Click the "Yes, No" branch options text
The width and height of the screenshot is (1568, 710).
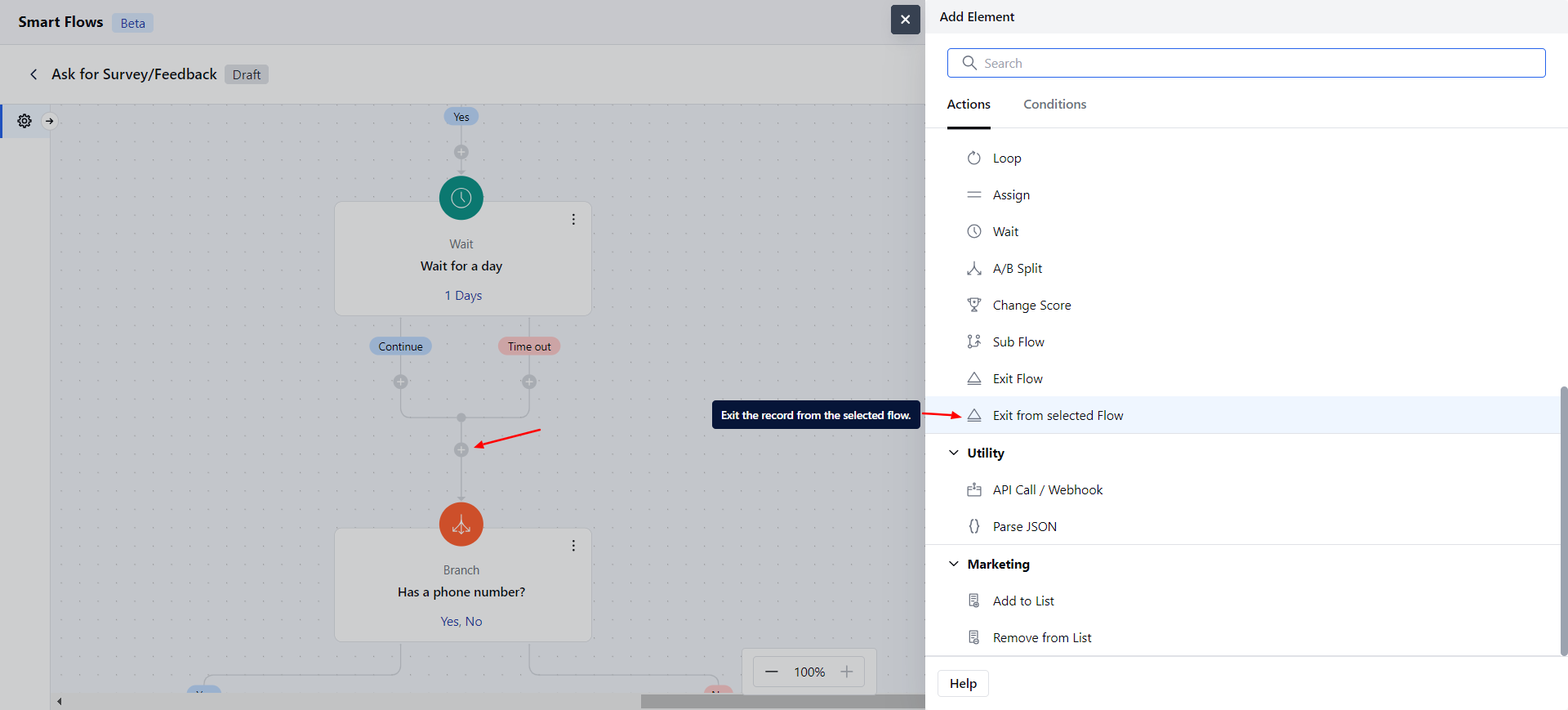pyautogui.click(x=461, y=621)
